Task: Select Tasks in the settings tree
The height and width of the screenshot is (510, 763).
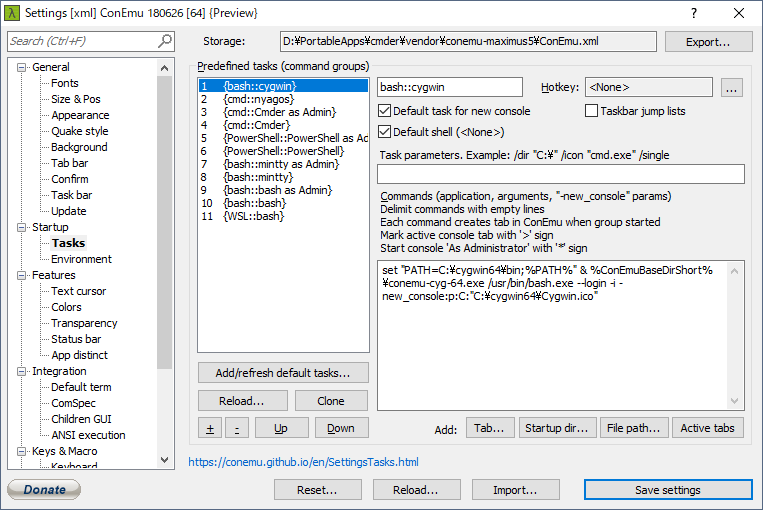Action: pos(69,243)
